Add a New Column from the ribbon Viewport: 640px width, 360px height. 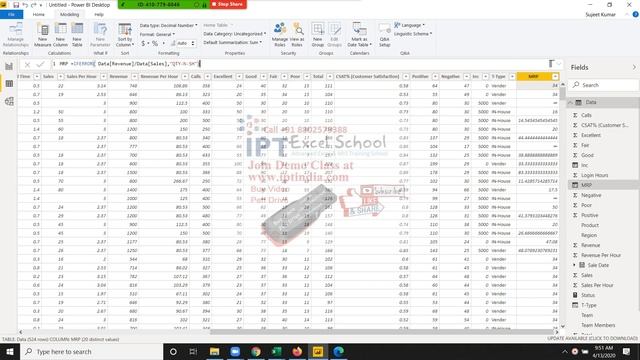click(60, 35)
